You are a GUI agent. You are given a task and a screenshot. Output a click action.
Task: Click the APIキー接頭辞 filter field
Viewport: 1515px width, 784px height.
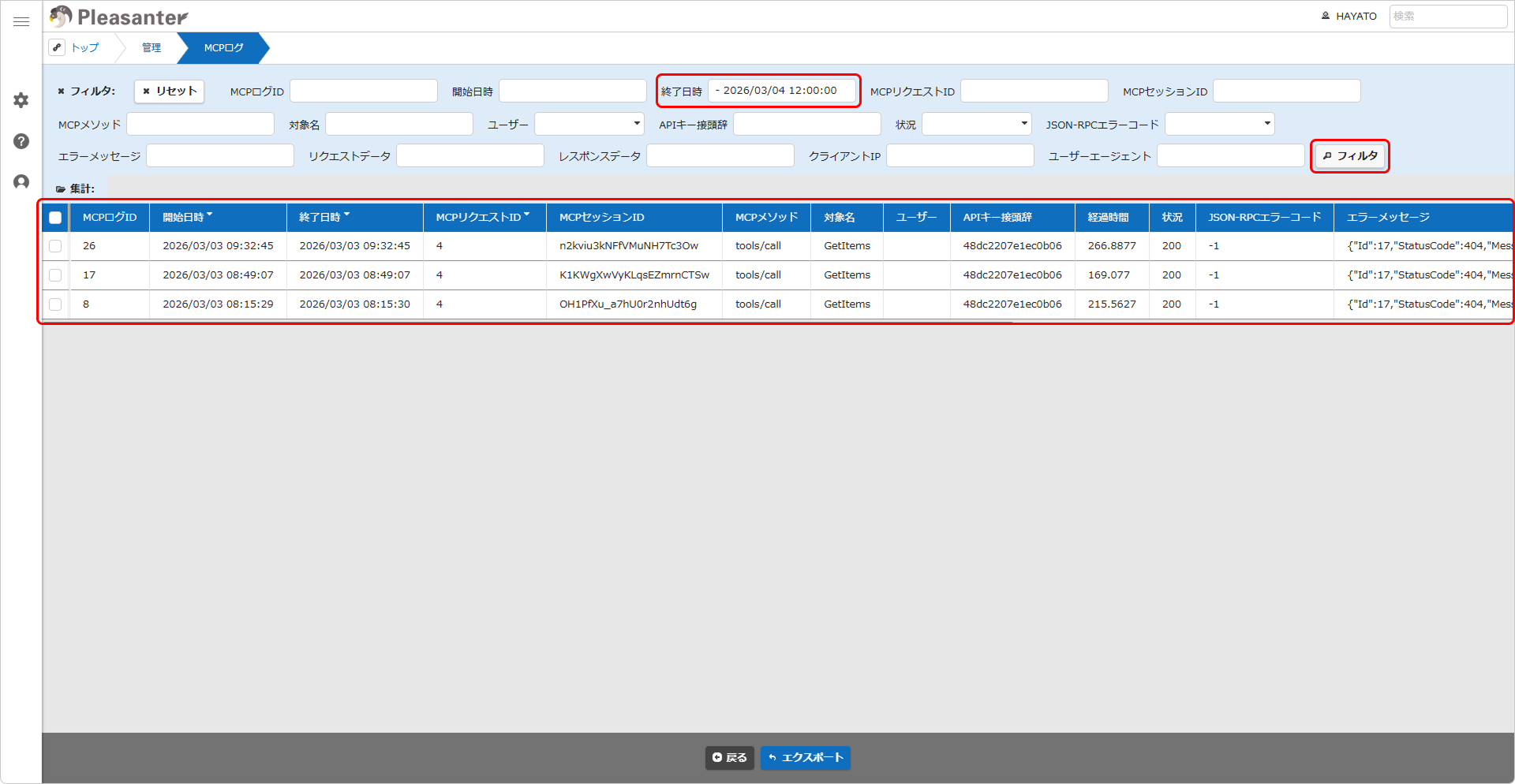807,124
